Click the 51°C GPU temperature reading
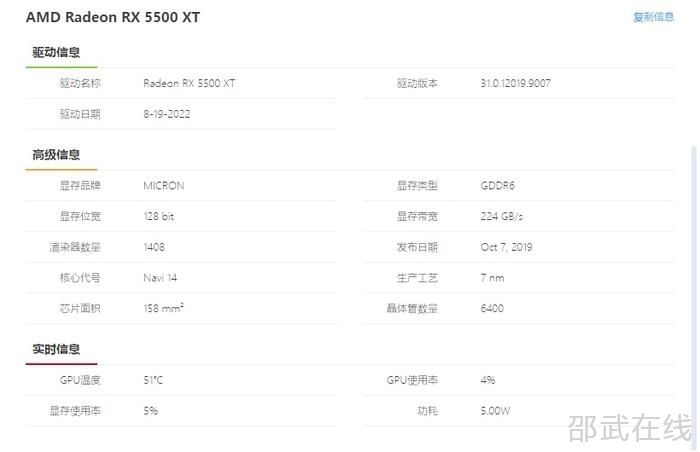The width and height of the screenshot is (700, 452). point(153,380)
